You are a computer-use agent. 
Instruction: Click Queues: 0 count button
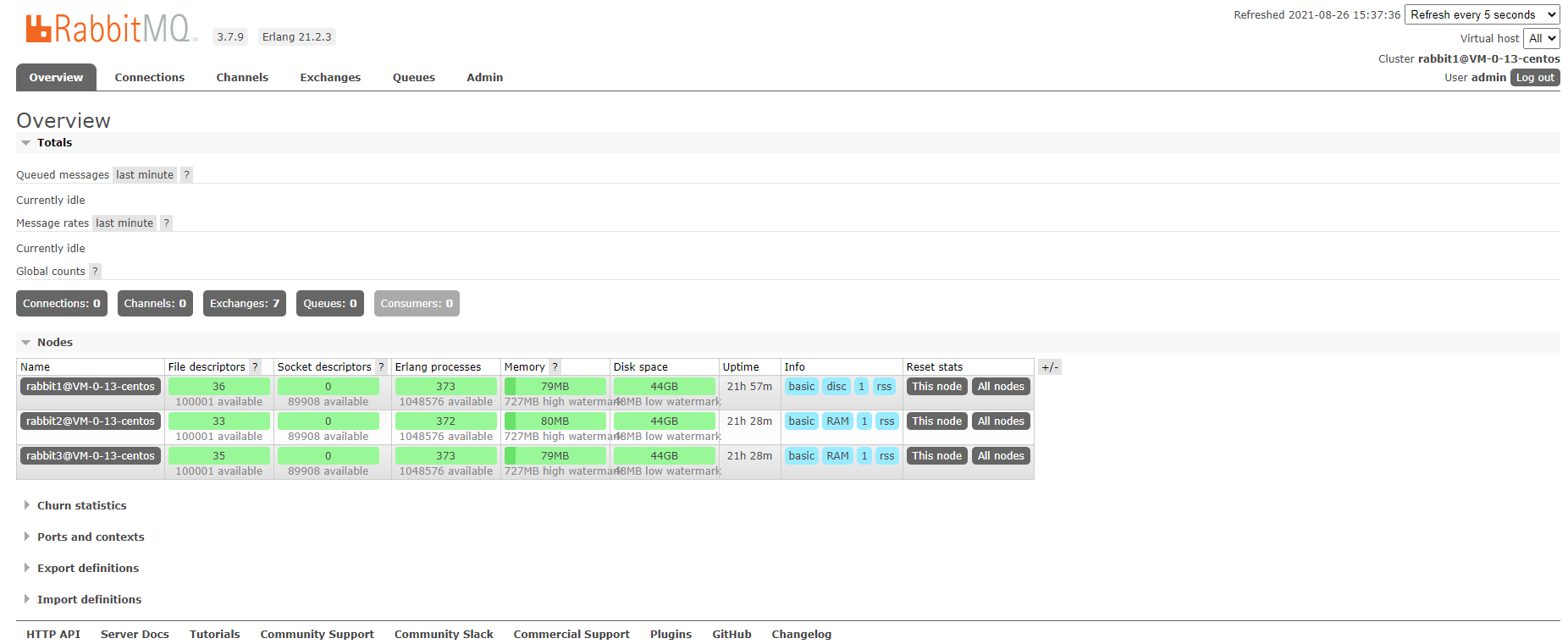click(x=330, y=304)
